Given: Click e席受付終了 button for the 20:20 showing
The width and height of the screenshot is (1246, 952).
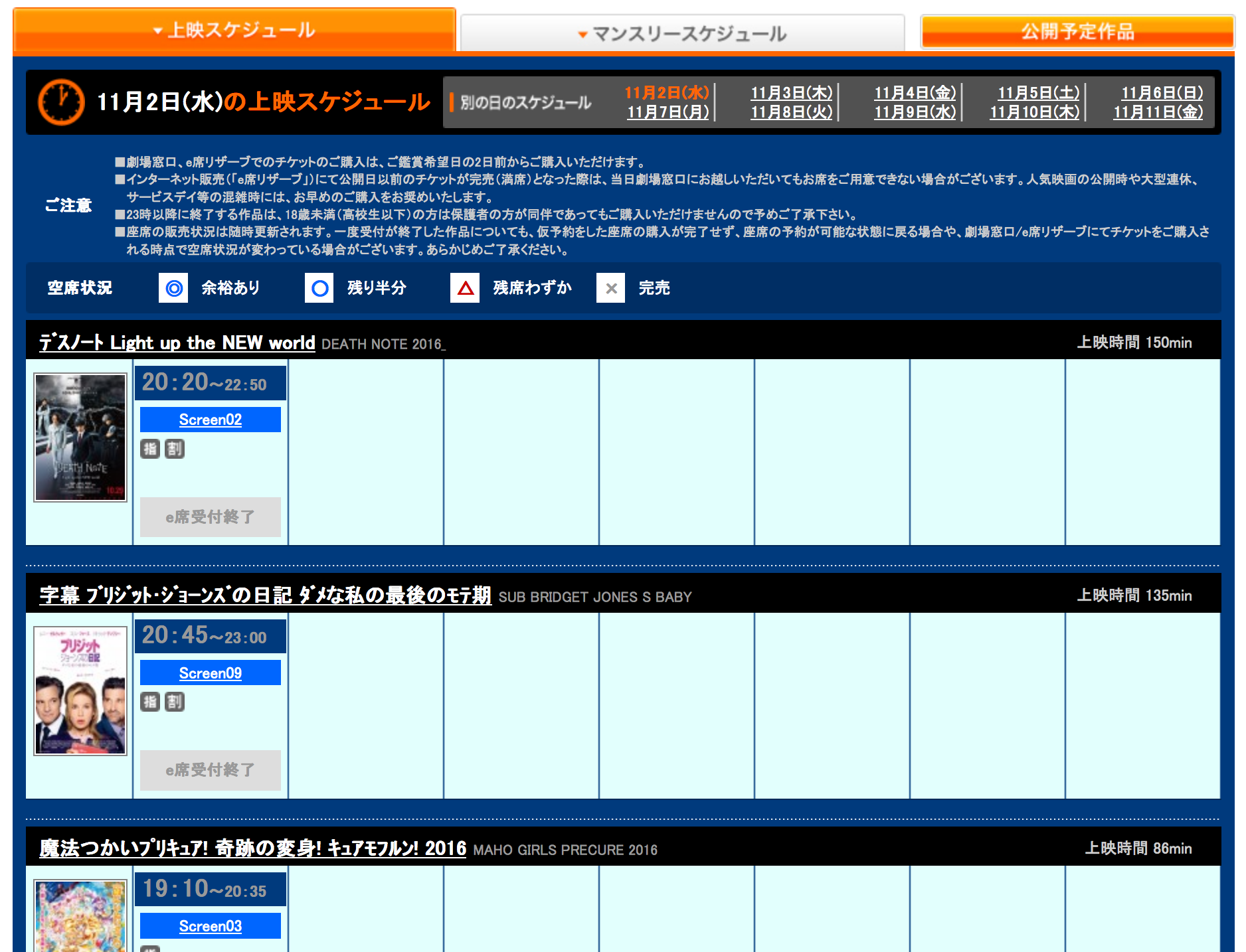Looking at the screenshot, I should [x=211, y=517].
